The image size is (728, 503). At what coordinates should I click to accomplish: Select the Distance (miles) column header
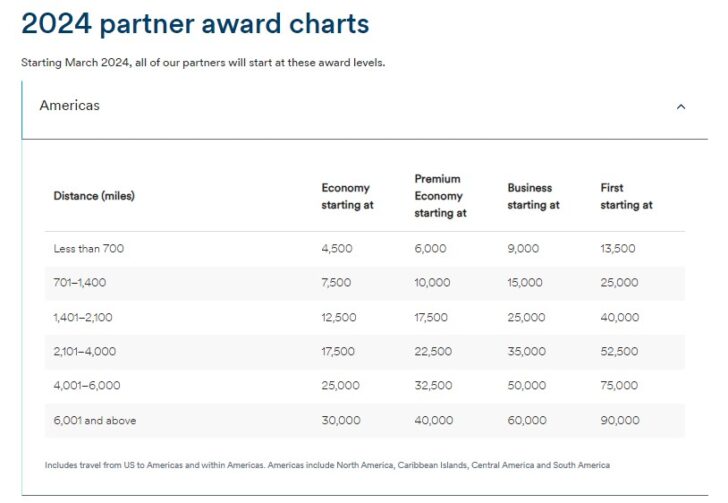click(94, 196)
